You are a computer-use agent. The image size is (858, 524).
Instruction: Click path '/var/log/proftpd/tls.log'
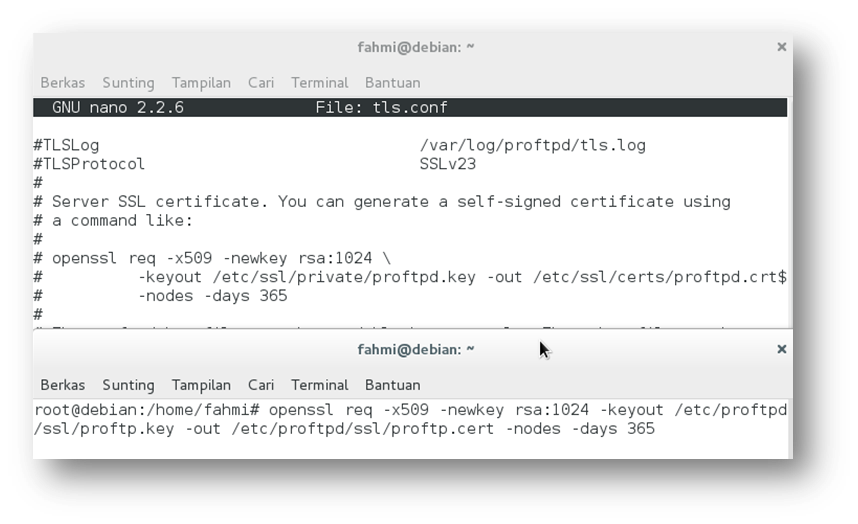point(532,145)
